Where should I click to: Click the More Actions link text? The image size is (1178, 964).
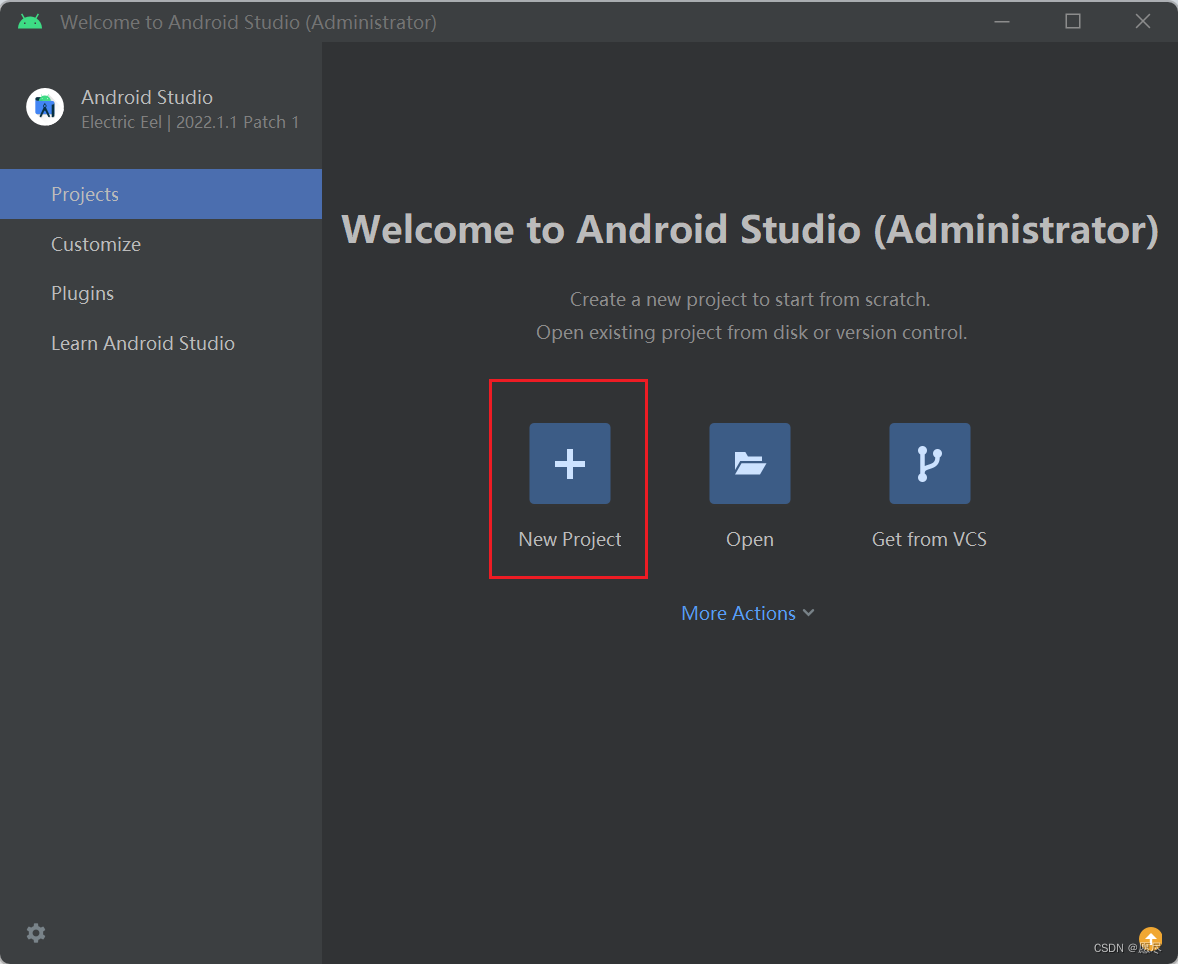pos(737,613)
